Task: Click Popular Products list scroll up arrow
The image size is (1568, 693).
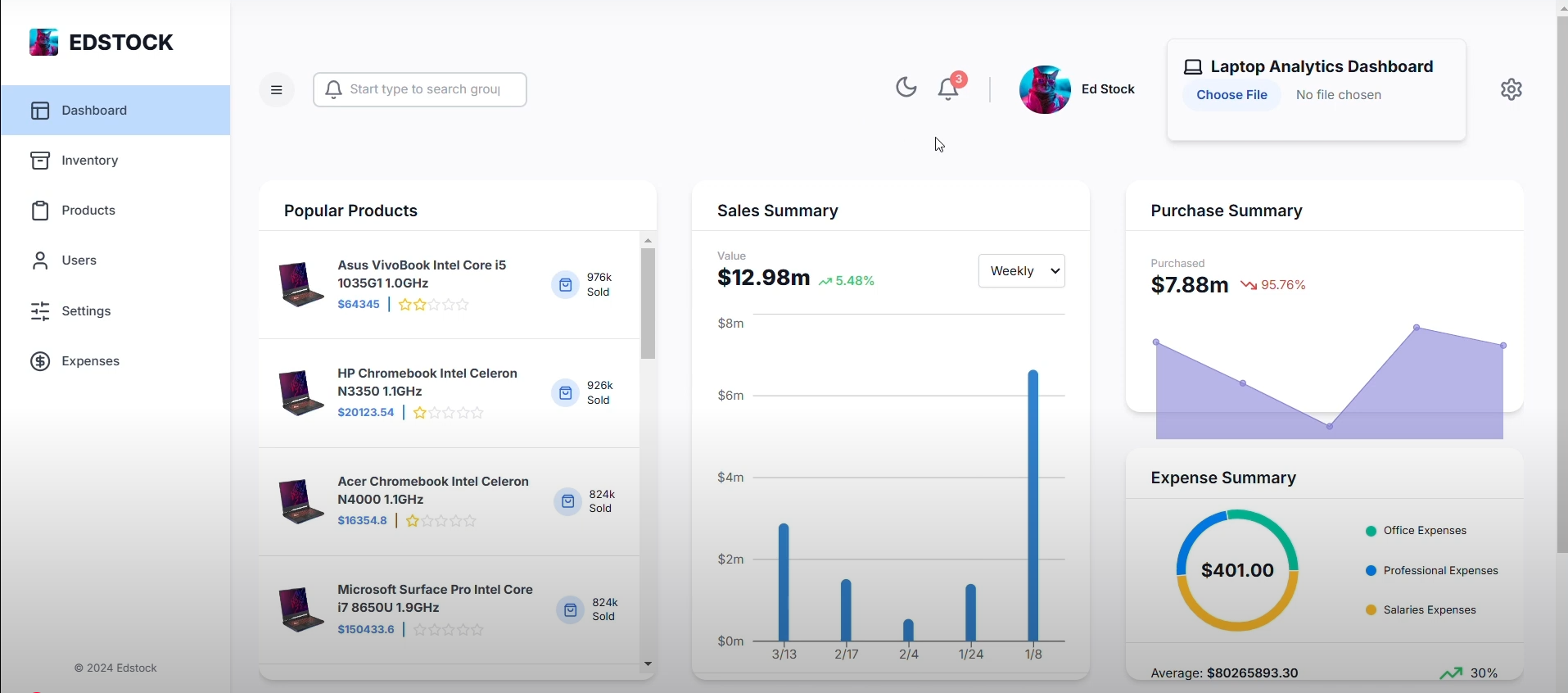Action: click(x=648, y=240)
